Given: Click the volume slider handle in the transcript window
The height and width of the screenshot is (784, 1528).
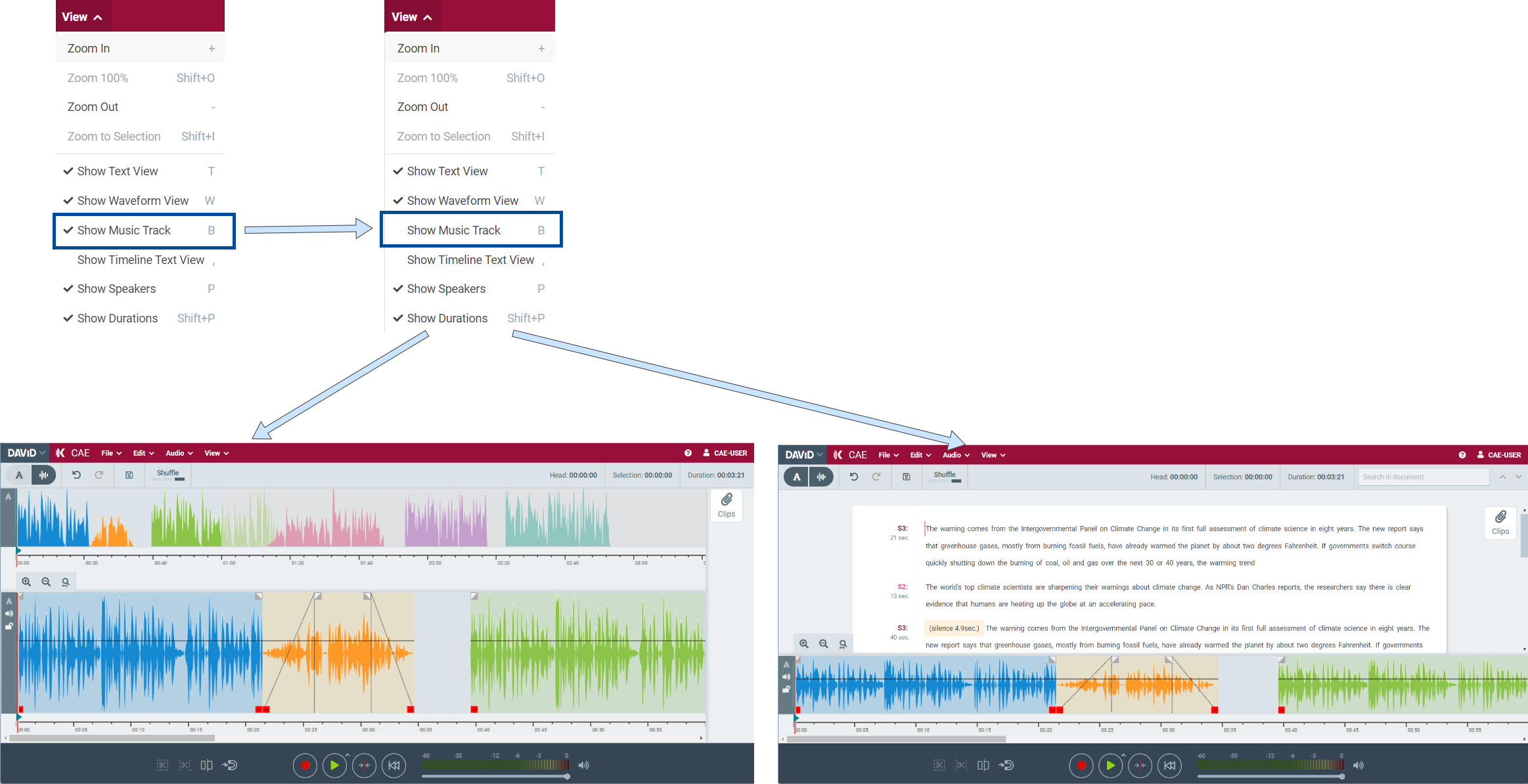Looking at the screenshot, I should (1341, 776).
